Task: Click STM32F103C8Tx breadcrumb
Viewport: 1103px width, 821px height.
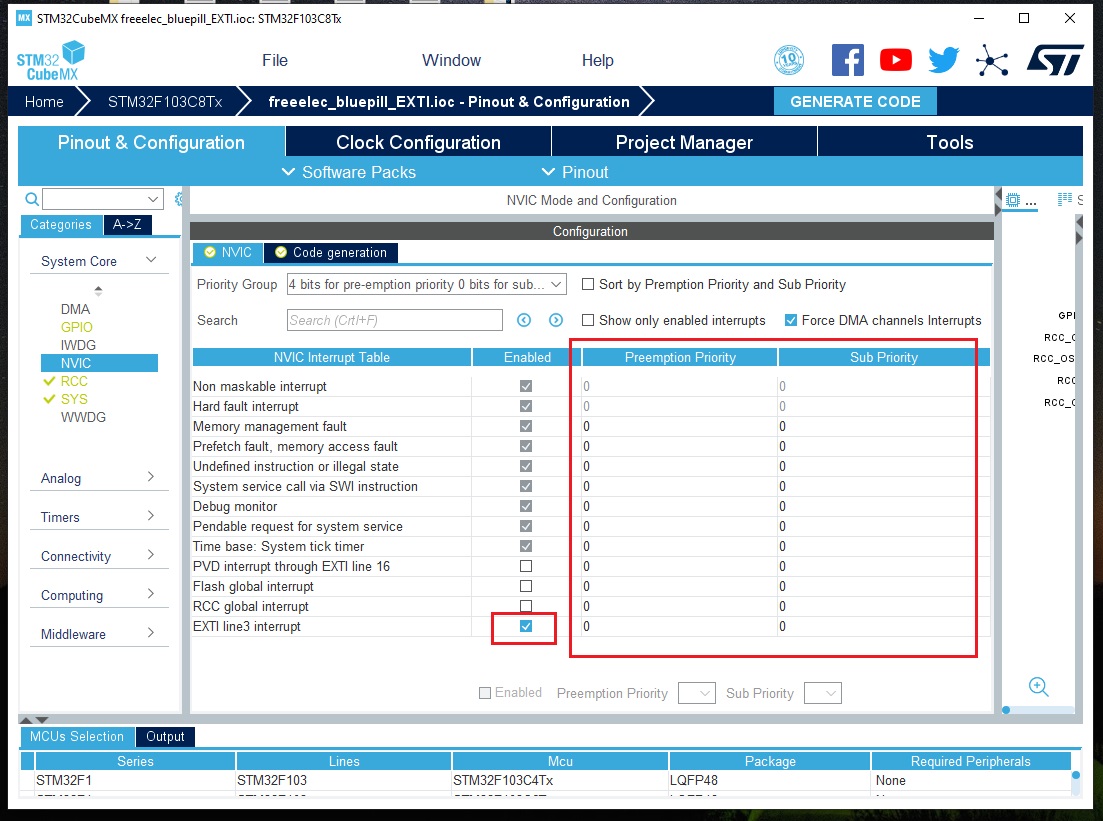Action: point(165,102)
